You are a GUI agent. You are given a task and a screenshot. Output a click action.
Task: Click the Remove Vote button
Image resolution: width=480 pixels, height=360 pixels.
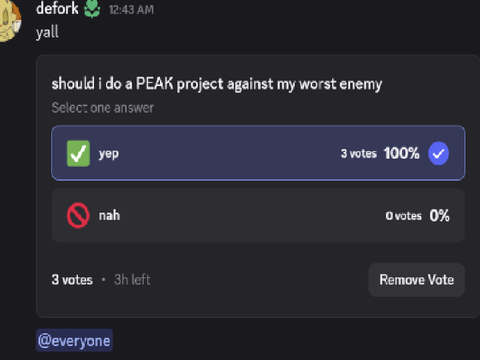[x=417, y=280]
